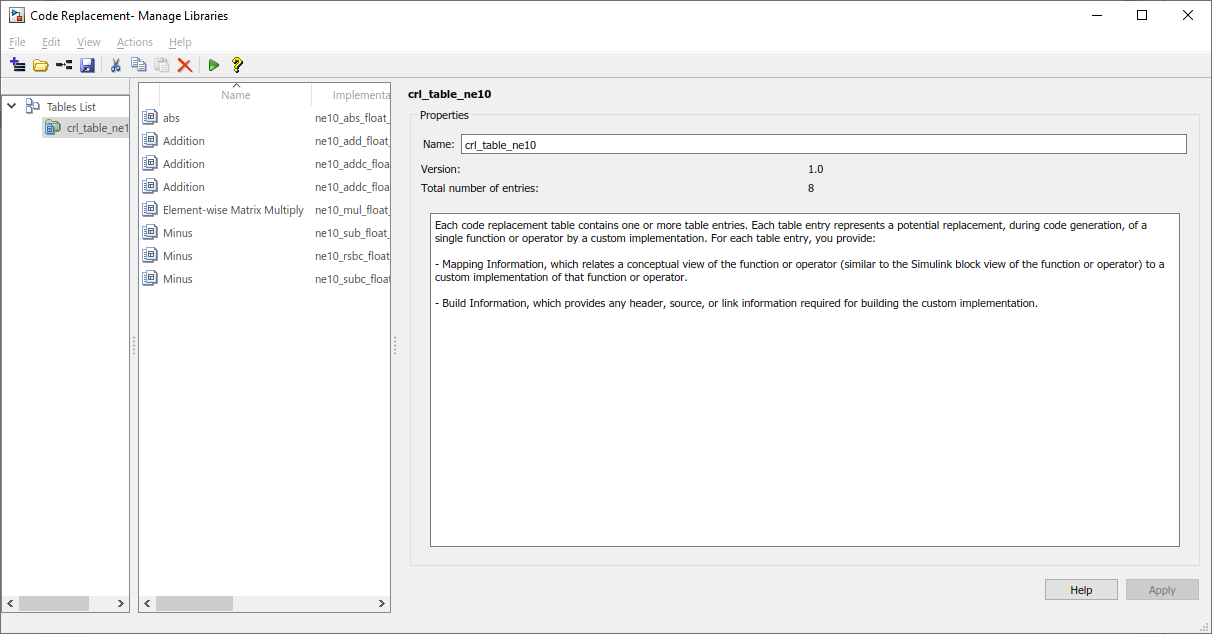The height and width of the screenshot is (634, 1212).
Task: Open a table with the folder icon
Action: point(41,65)
